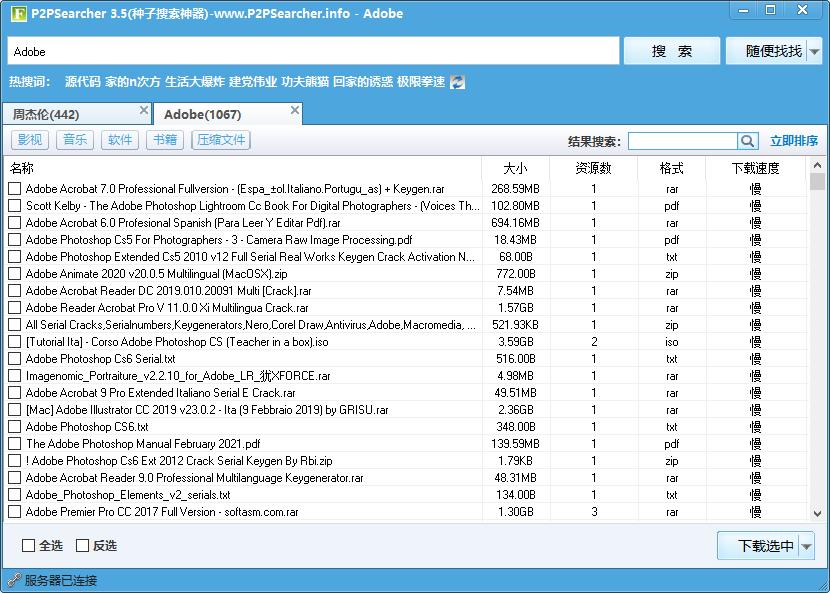Viewport: 830px width, 593px height.
Task: Filter results by 影视
Action: (30, 140)
